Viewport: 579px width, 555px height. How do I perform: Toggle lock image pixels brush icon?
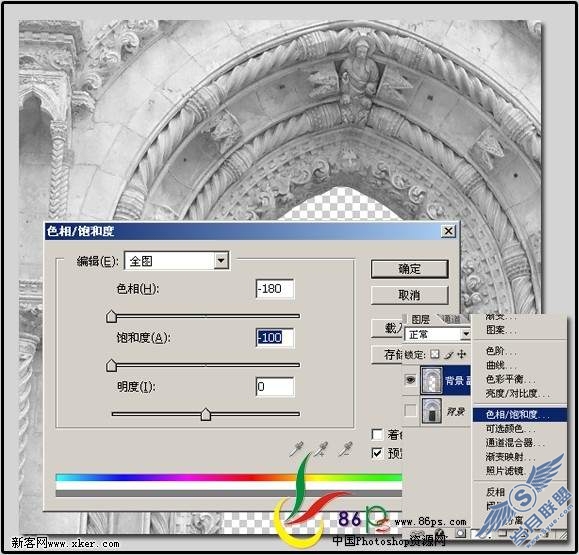[448, 354]
